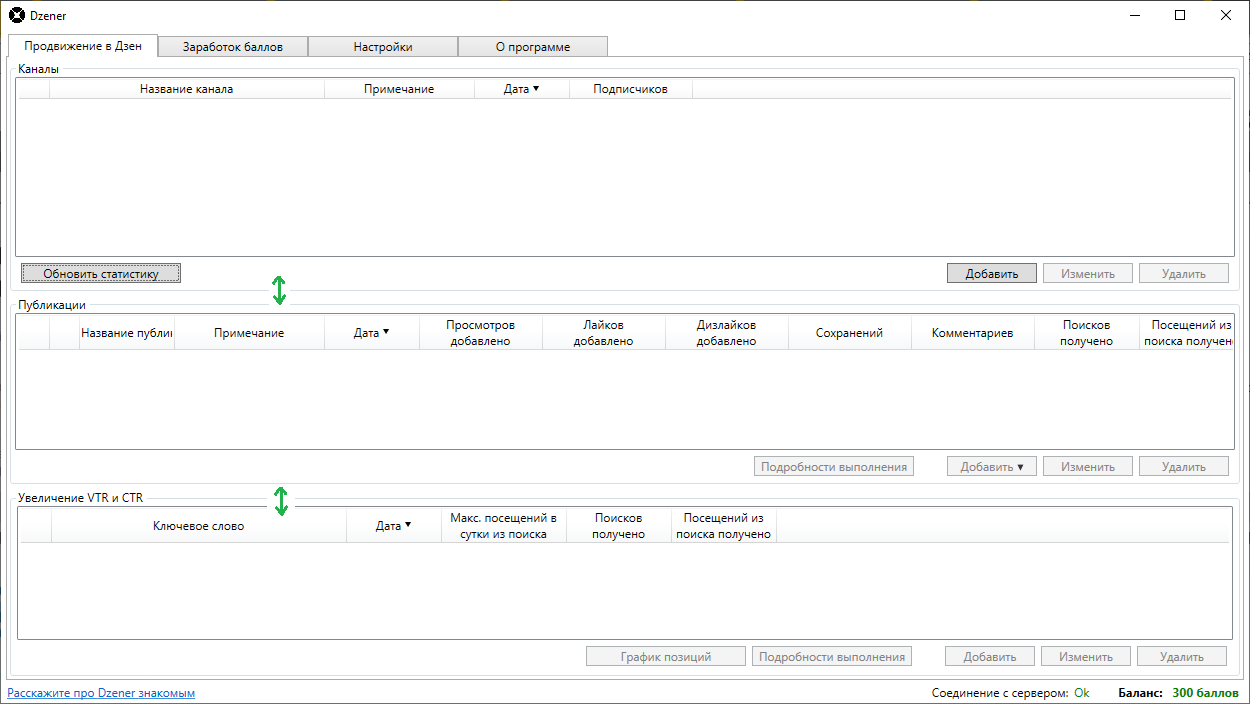Open the Расскажите про Dzener знакомым link
The height and width of the screenshot is (704, 1250).
(101, 693)
